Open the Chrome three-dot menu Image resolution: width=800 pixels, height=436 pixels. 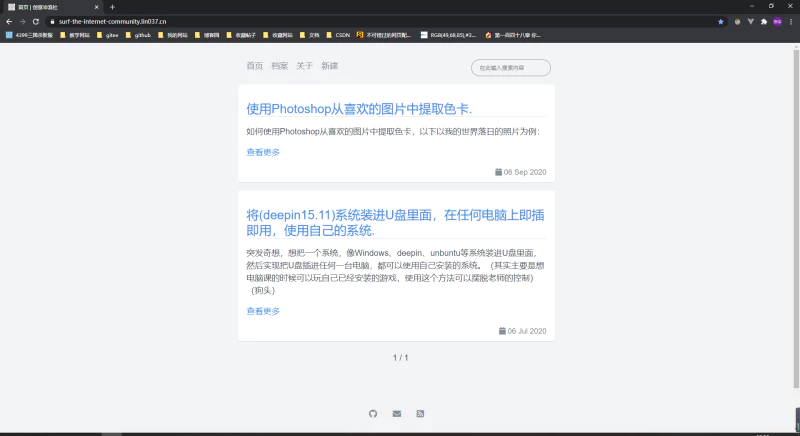[x=791, y=21]
